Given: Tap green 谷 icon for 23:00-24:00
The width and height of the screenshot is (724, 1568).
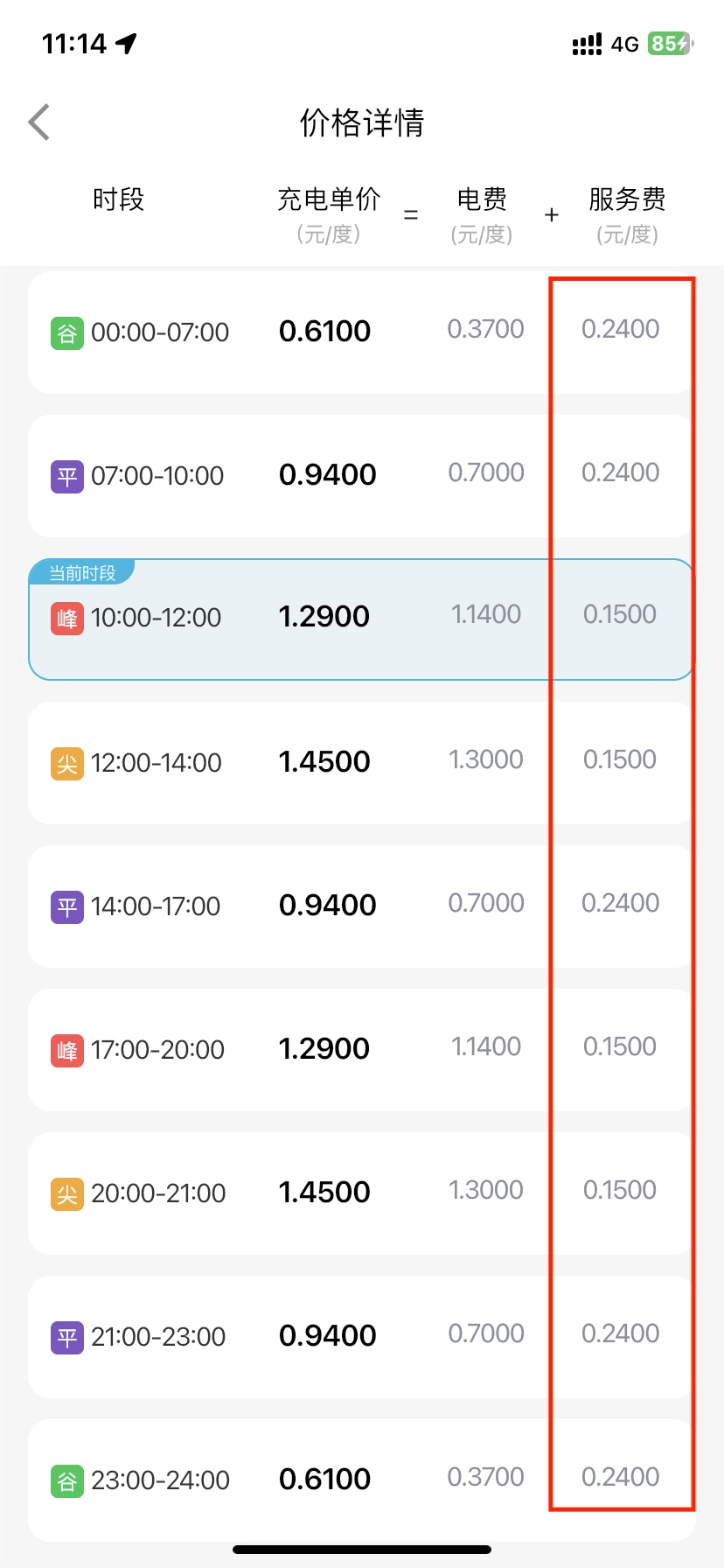Looking at the screenshot, I should coord(67,1481).
